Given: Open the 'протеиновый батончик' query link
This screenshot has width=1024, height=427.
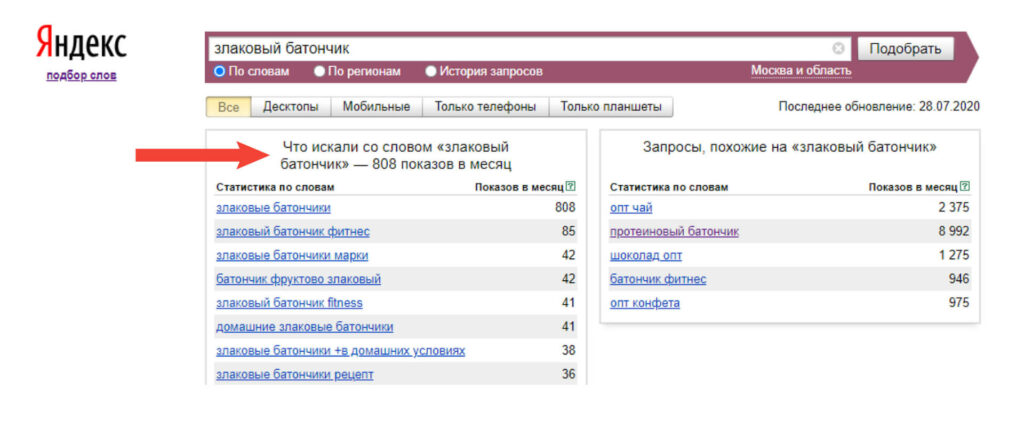Looking at the screenshot, I should pyautogui.click(x=674, y=232).
